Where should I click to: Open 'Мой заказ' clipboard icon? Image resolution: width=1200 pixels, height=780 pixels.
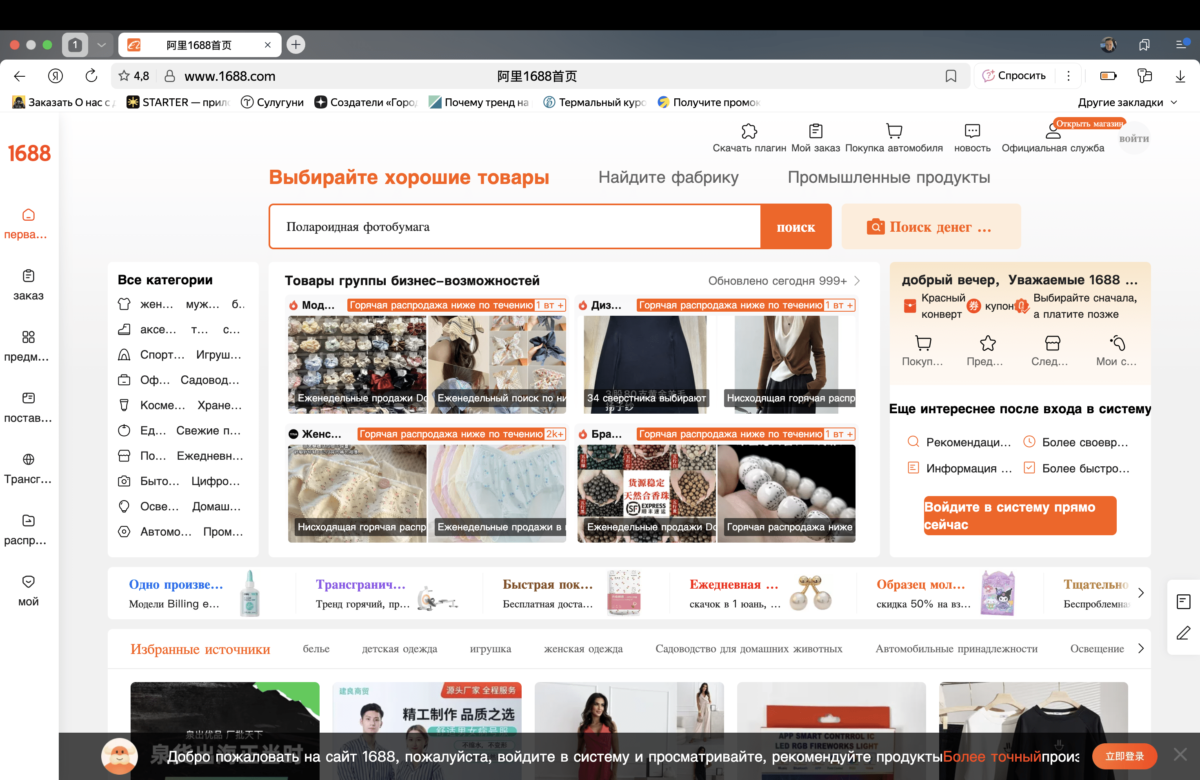tap(816, 131)
